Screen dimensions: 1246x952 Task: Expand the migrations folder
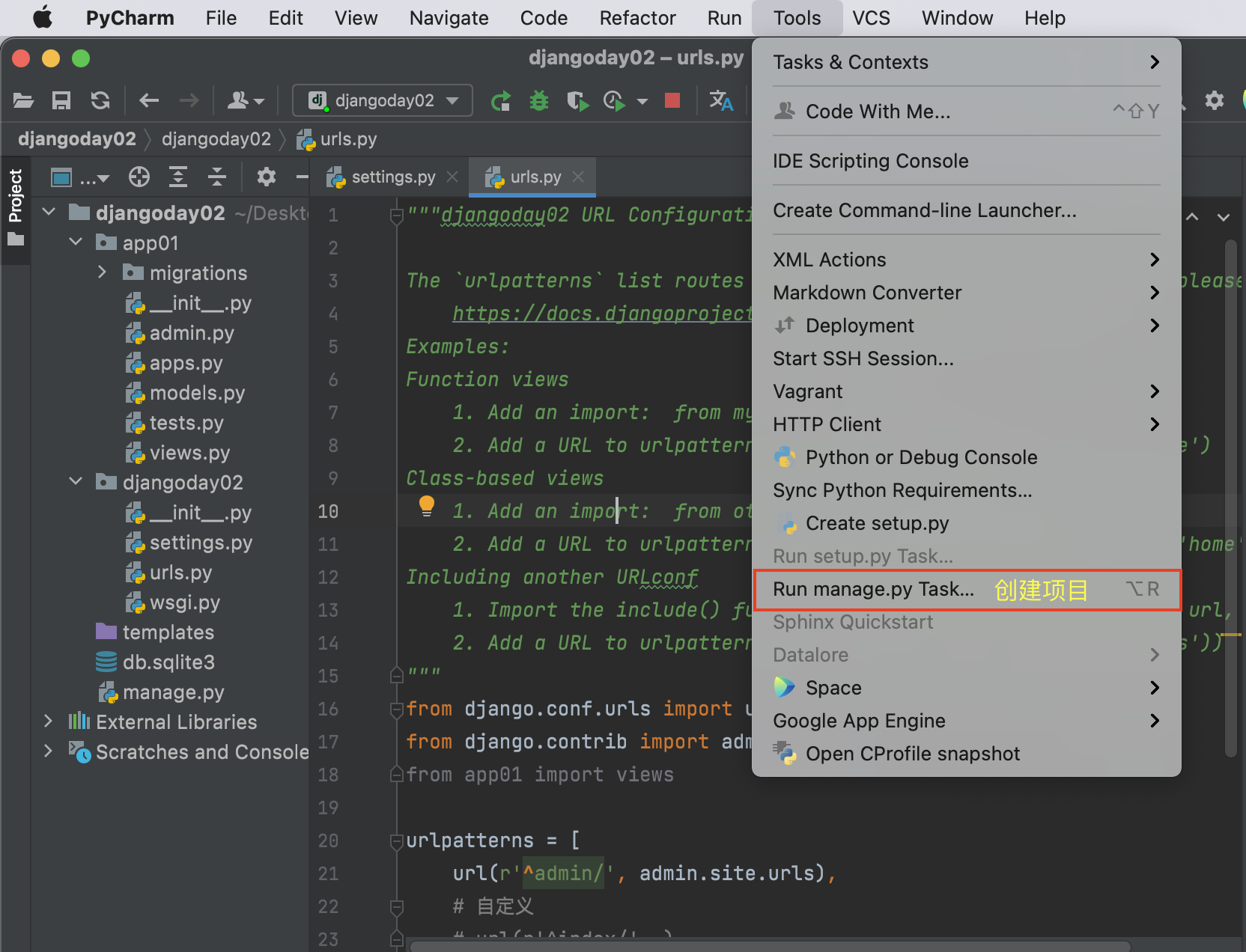tap(103, 272)
